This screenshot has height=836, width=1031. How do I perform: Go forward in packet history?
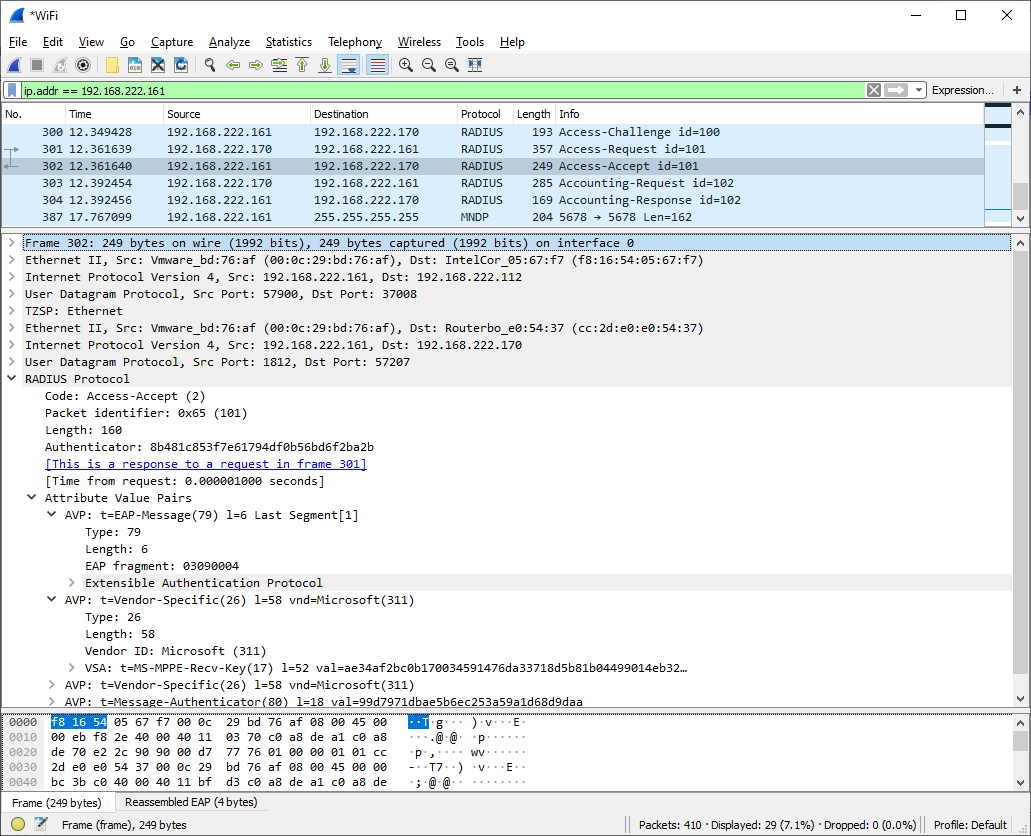(256, 65)
